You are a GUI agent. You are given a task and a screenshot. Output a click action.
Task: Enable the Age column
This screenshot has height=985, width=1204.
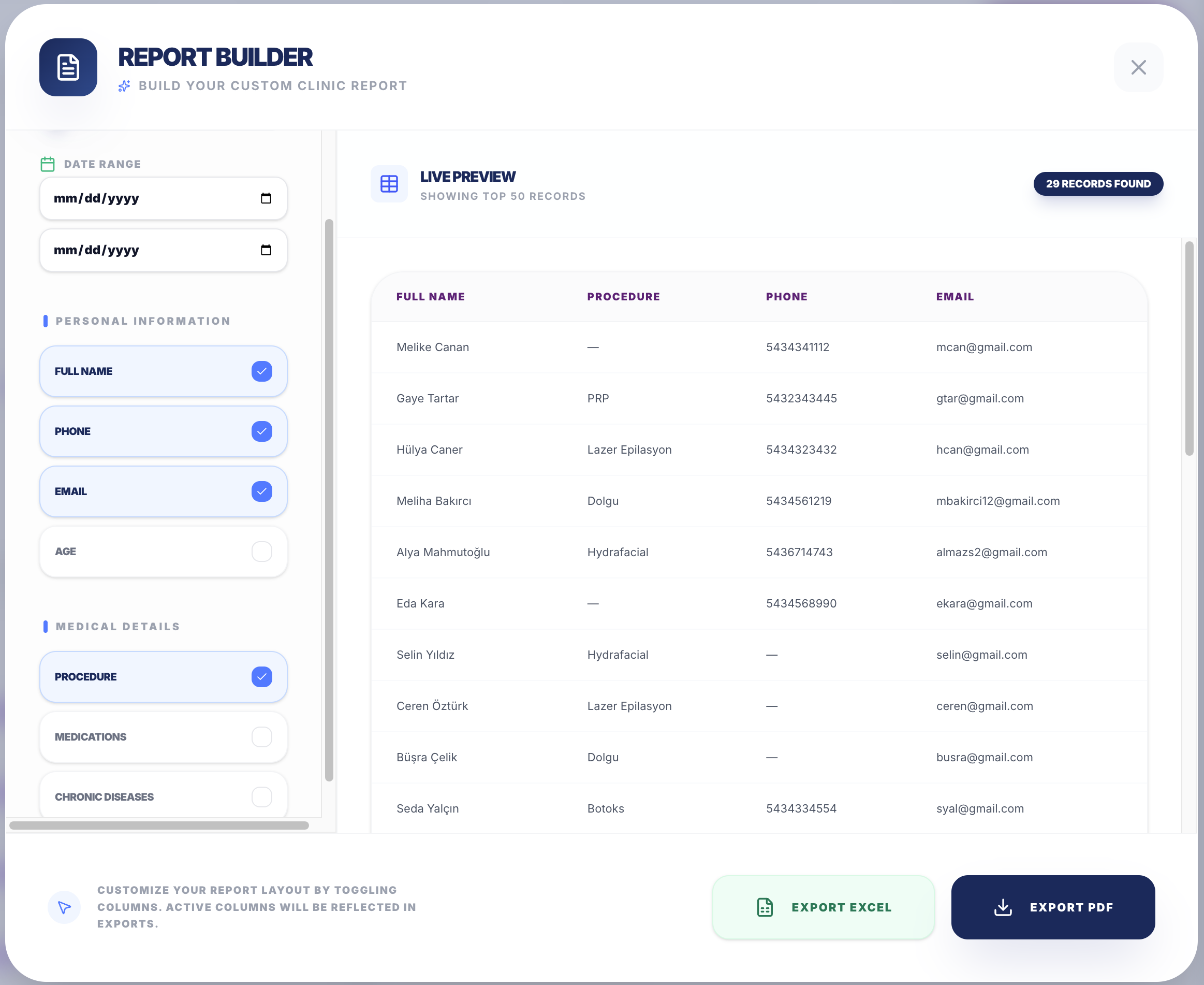(x=261, y=552)
